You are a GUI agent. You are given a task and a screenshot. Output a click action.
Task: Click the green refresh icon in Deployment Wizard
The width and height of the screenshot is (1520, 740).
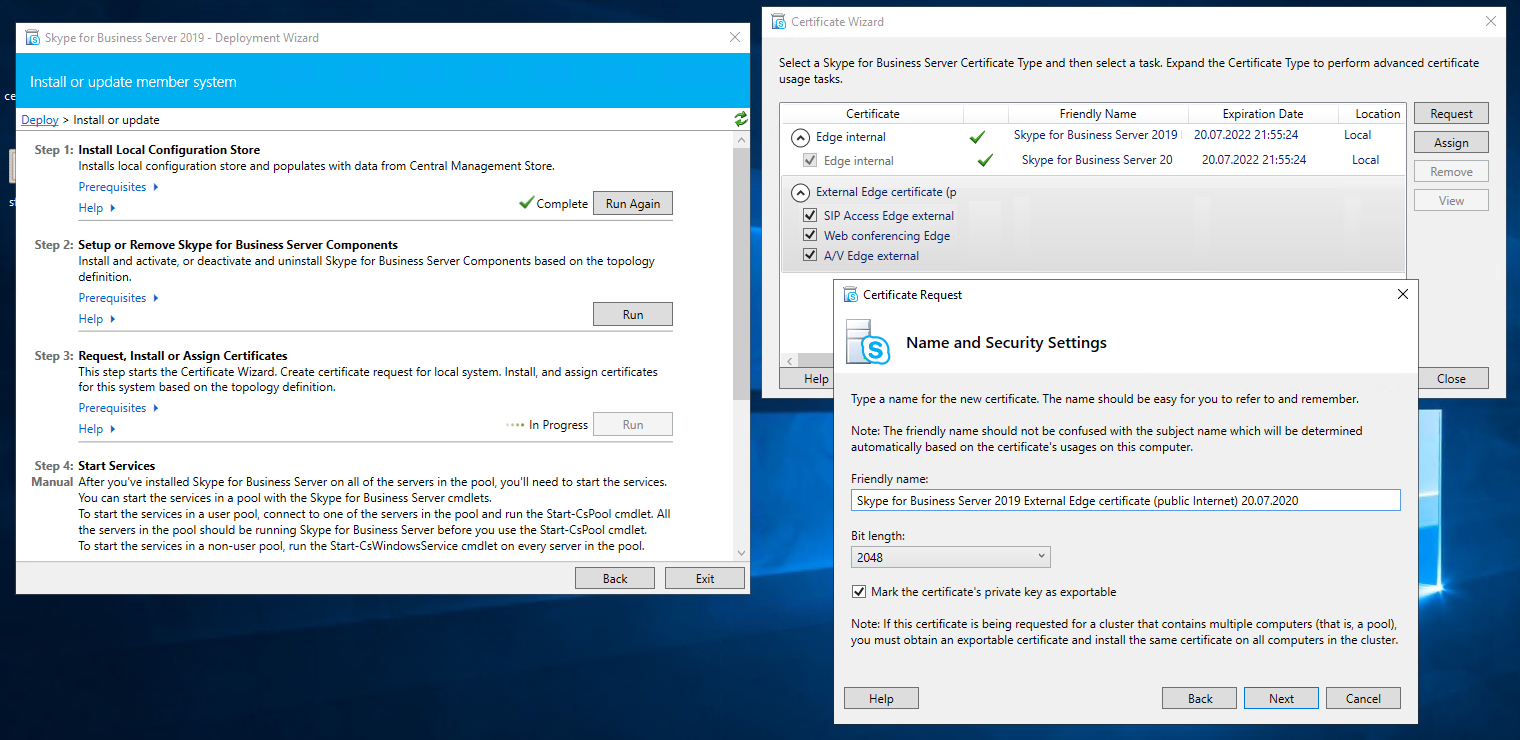(740, 119)
